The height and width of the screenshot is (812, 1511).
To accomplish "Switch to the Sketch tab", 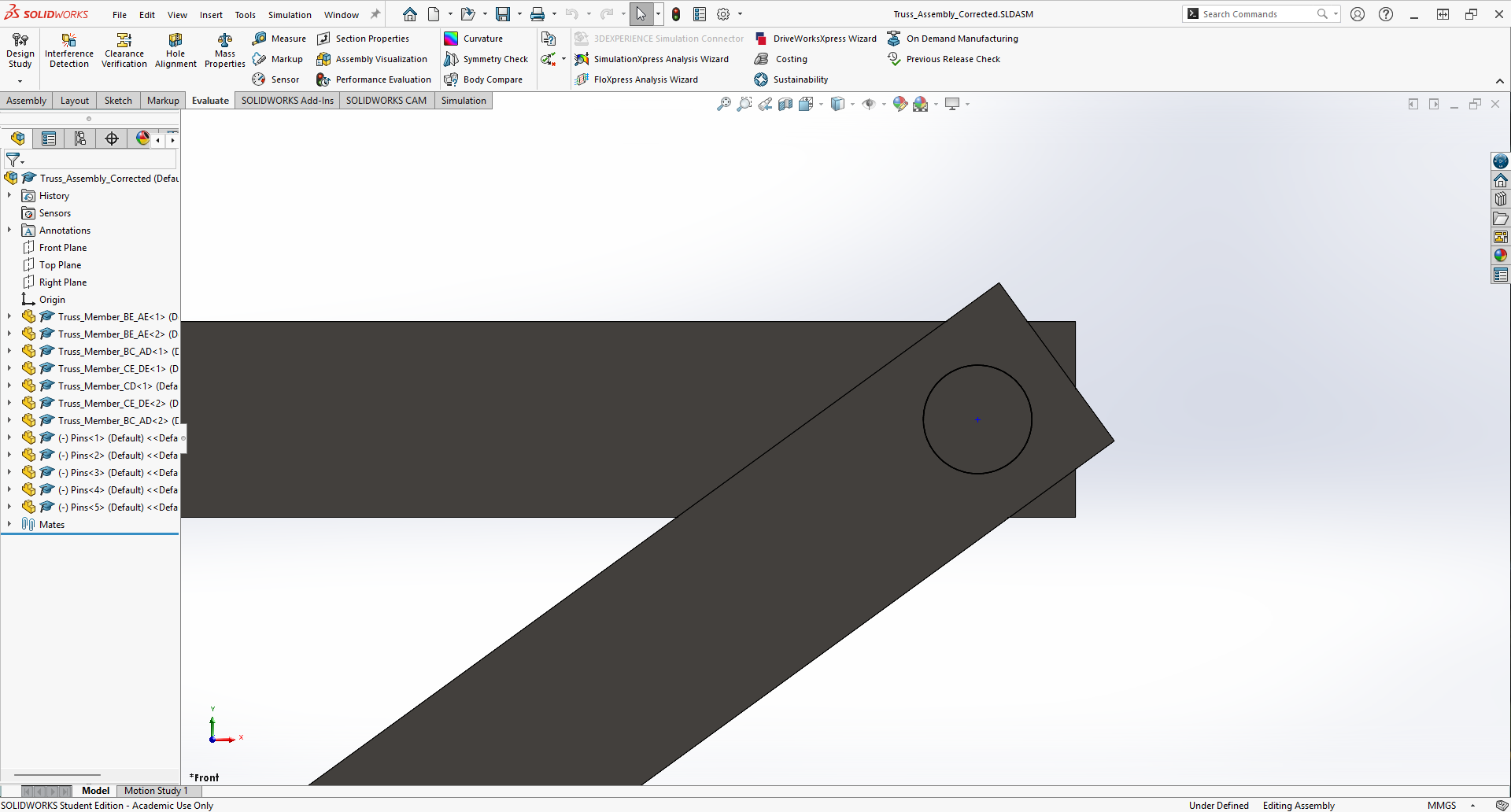I will [118, 101].
